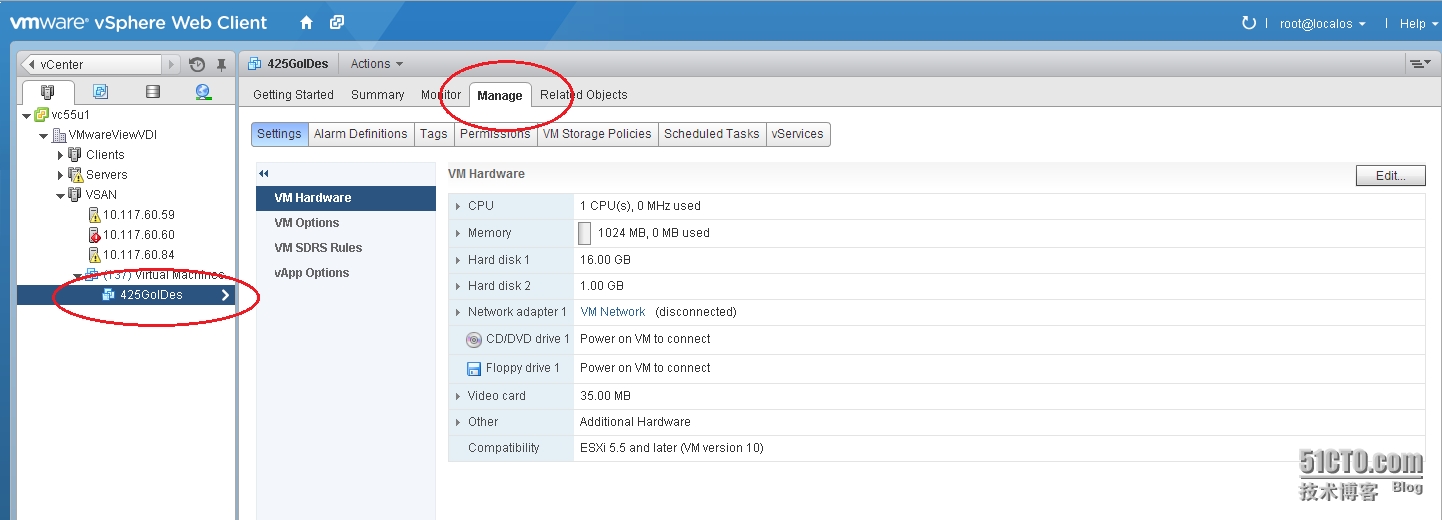Screen dimensions: 1442x520
Task: Collapse settings side menu with double arrow
Action: point(264,174)
